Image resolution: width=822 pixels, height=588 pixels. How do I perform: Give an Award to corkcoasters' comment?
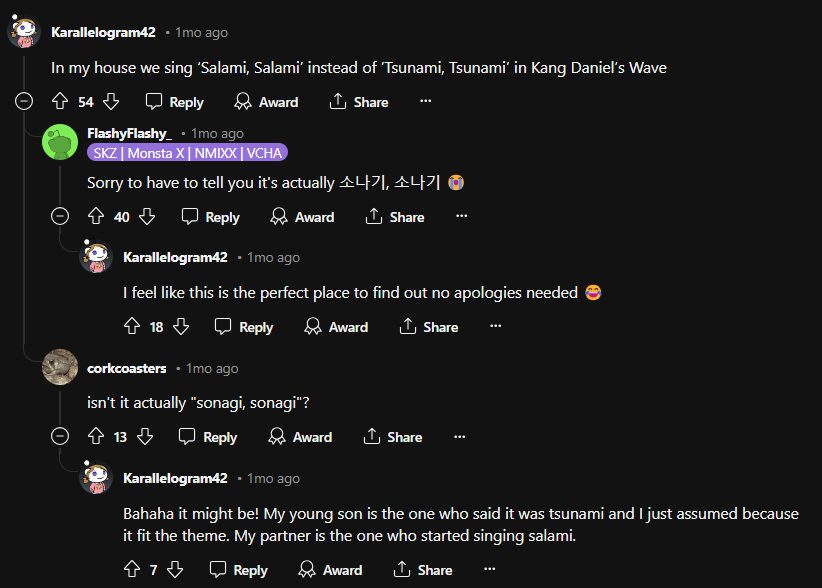[x=300, y=436]
